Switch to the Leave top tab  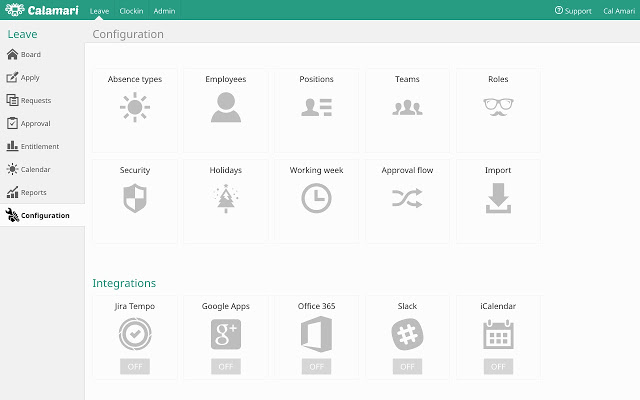click(x=99, y=11)
